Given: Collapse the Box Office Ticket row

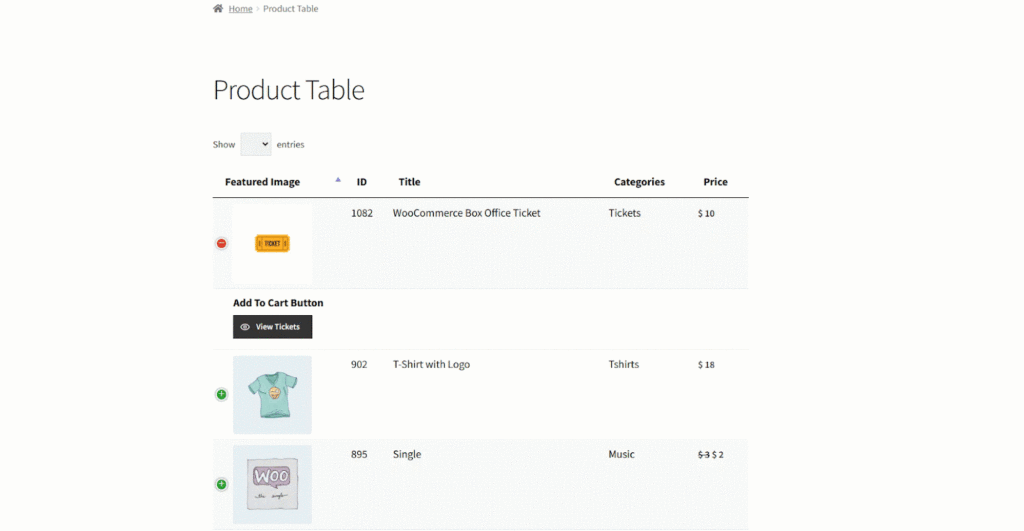Looking at the screenshot, I should click(x=221, y=244).
